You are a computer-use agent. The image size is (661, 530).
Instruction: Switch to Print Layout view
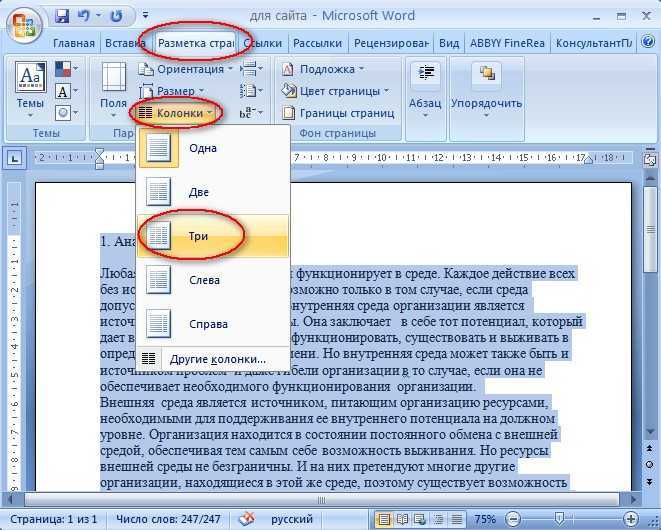(383, 519)
